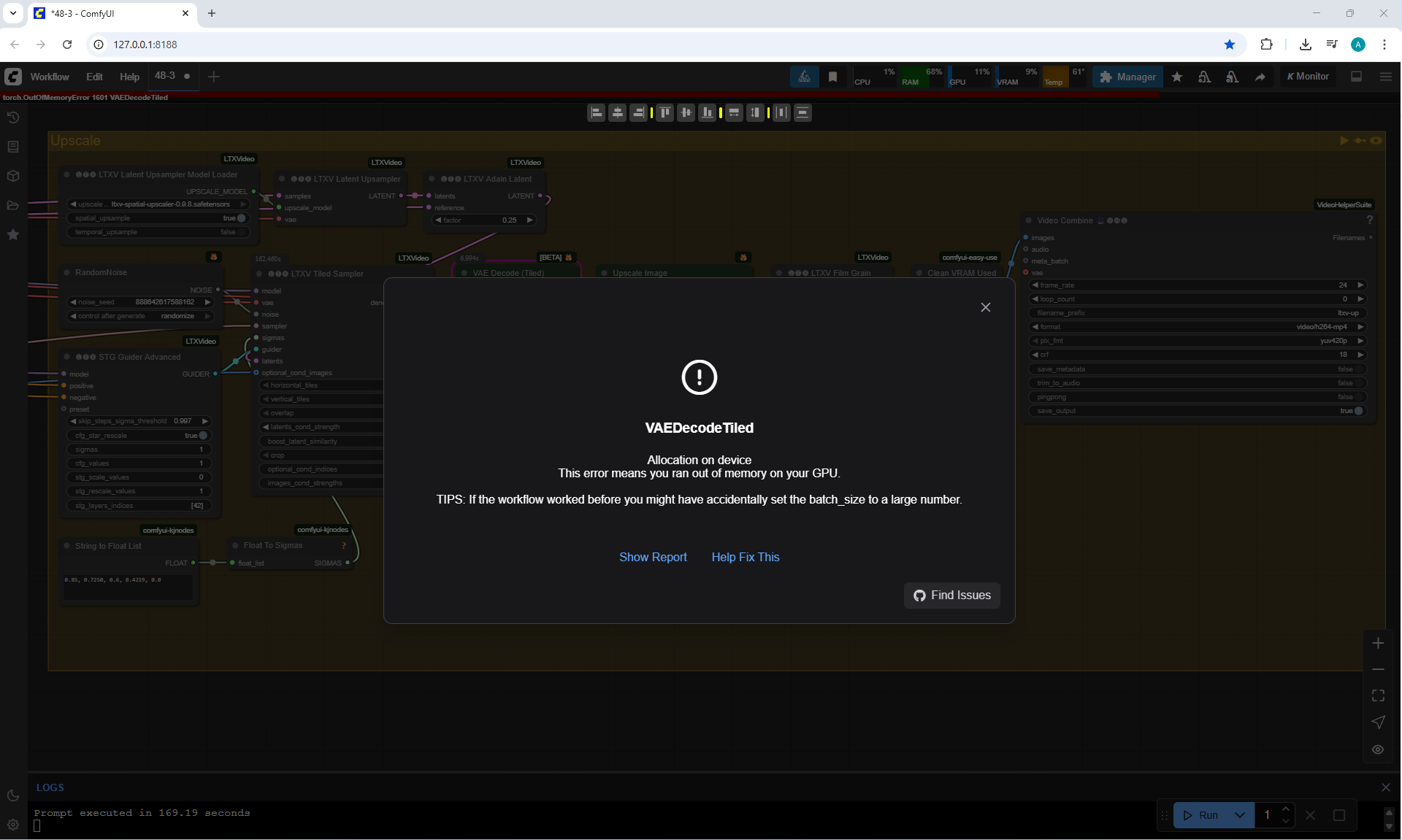Click the K Monitor button
1402x840 pixels.
coord(1308,77)
